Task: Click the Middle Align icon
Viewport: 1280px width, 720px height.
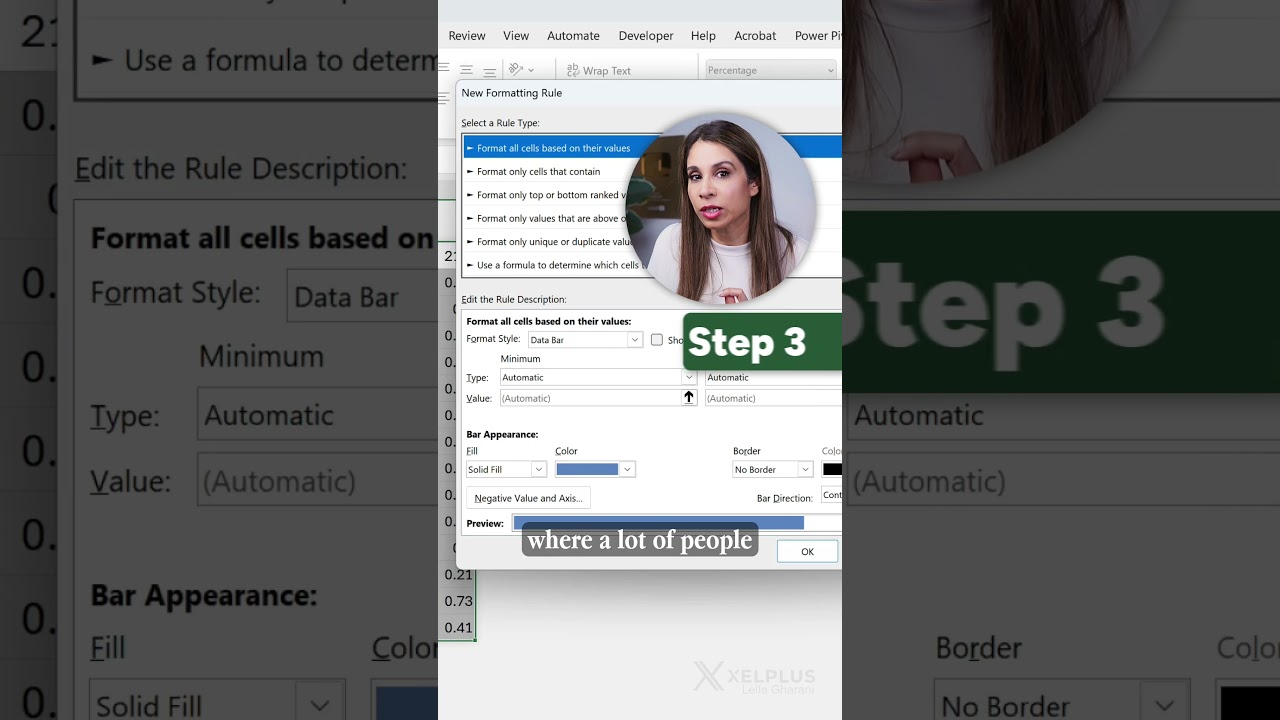Action: [x=466, y=69]
